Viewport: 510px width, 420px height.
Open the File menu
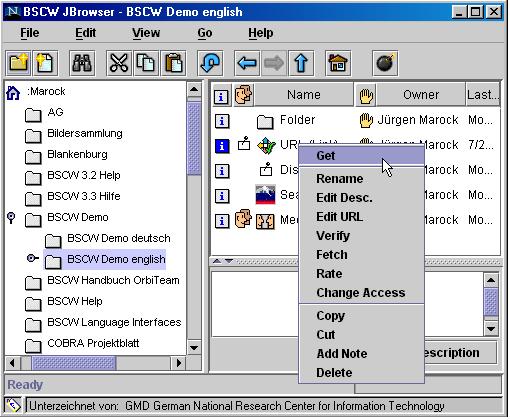click(30, 33)
